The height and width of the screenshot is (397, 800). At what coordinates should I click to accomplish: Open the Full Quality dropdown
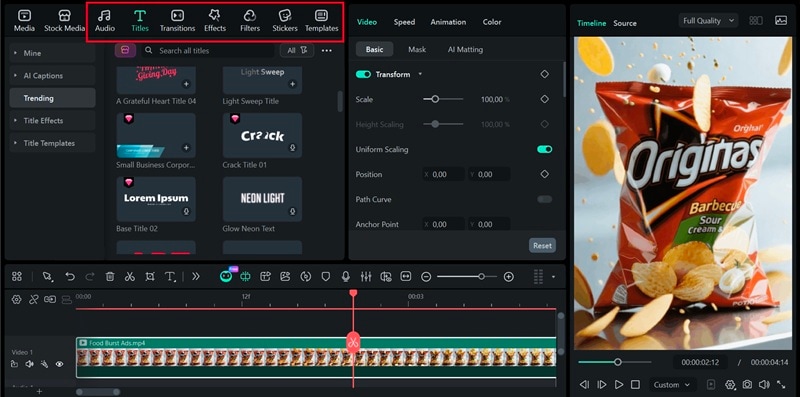click(708, 21)
